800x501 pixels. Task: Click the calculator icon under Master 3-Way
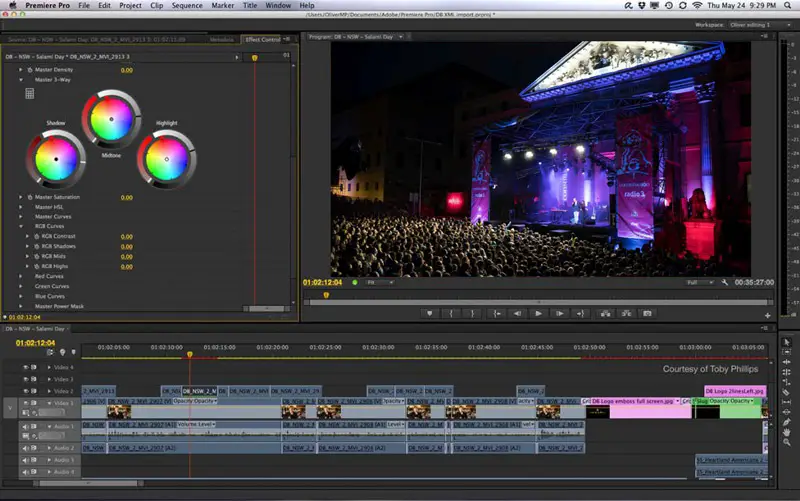point(30,93)
